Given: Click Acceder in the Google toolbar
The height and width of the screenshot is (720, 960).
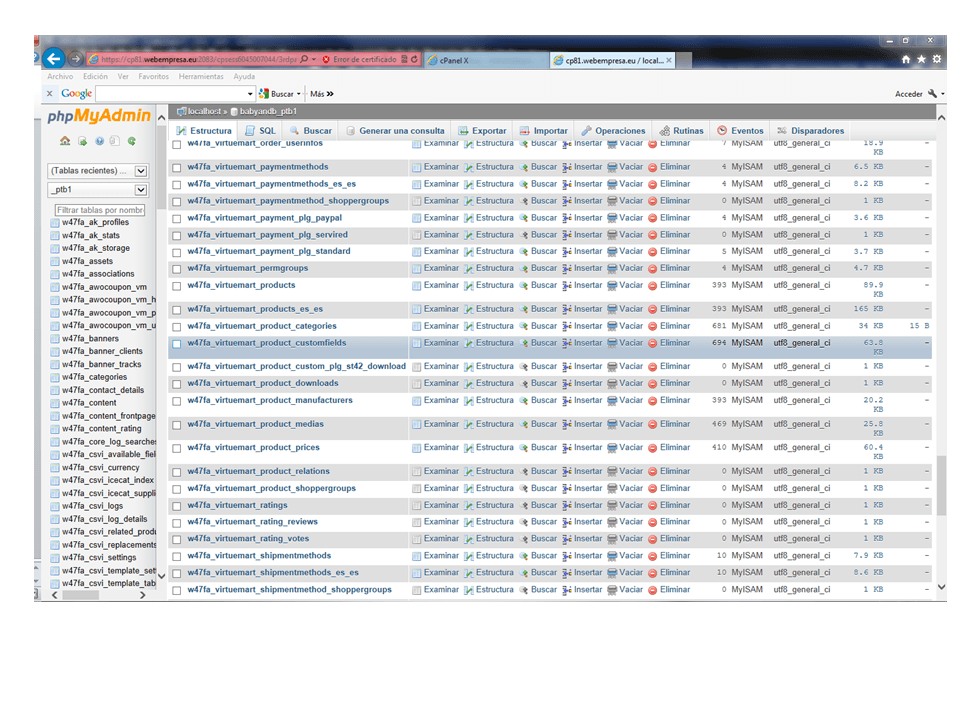Looking at the screenshot, I should (909, 94).
